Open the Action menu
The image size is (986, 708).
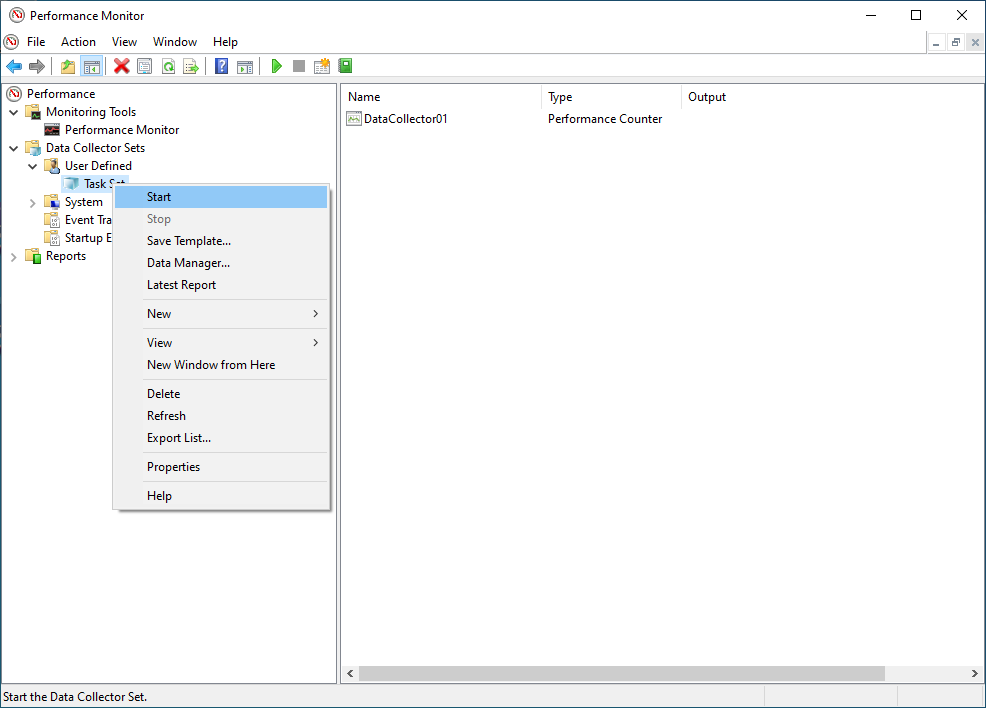point(78,41)
